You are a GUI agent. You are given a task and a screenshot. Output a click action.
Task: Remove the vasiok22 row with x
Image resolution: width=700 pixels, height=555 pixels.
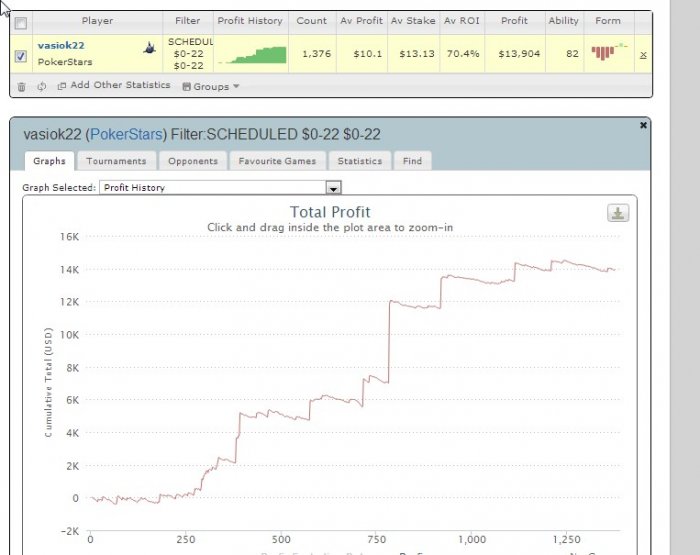point(643,55)
